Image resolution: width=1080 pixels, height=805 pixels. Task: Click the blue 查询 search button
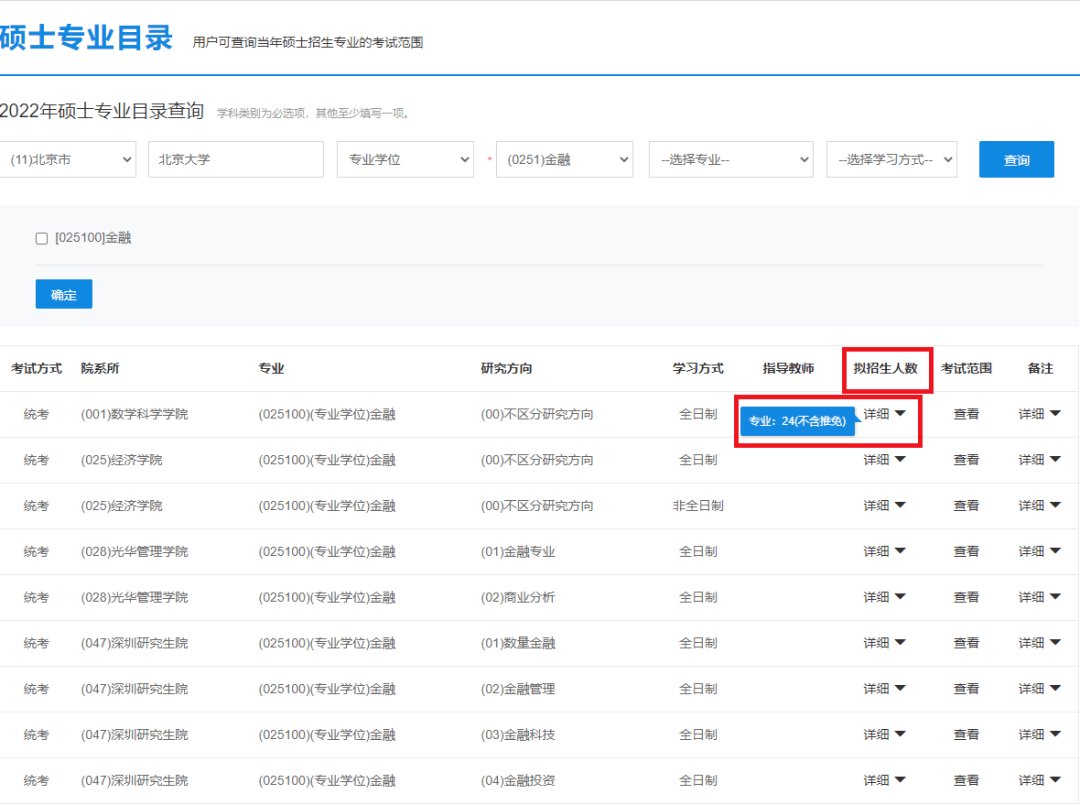[1016, 159]
